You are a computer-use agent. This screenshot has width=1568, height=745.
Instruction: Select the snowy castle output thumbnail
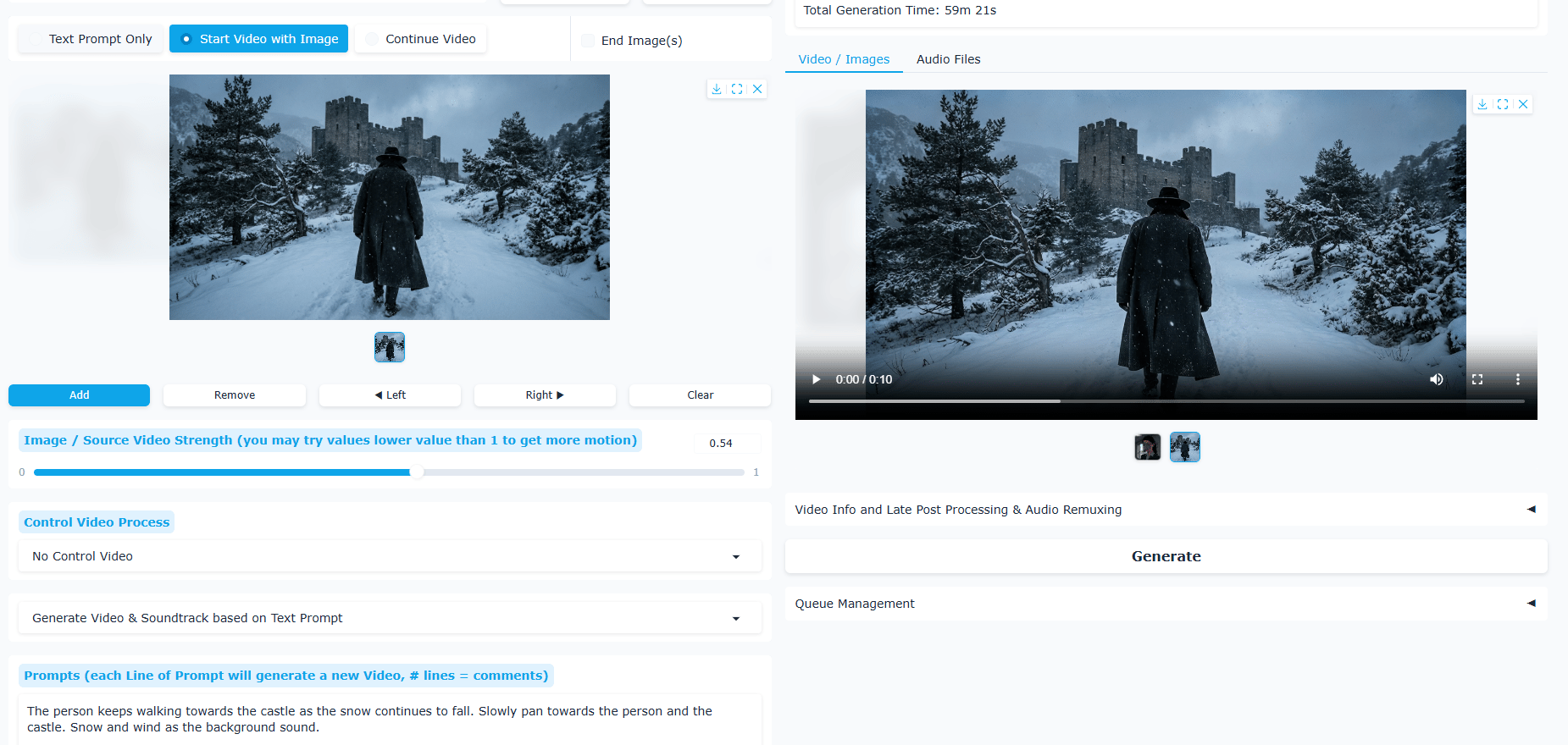click(x=1185, y=447)
